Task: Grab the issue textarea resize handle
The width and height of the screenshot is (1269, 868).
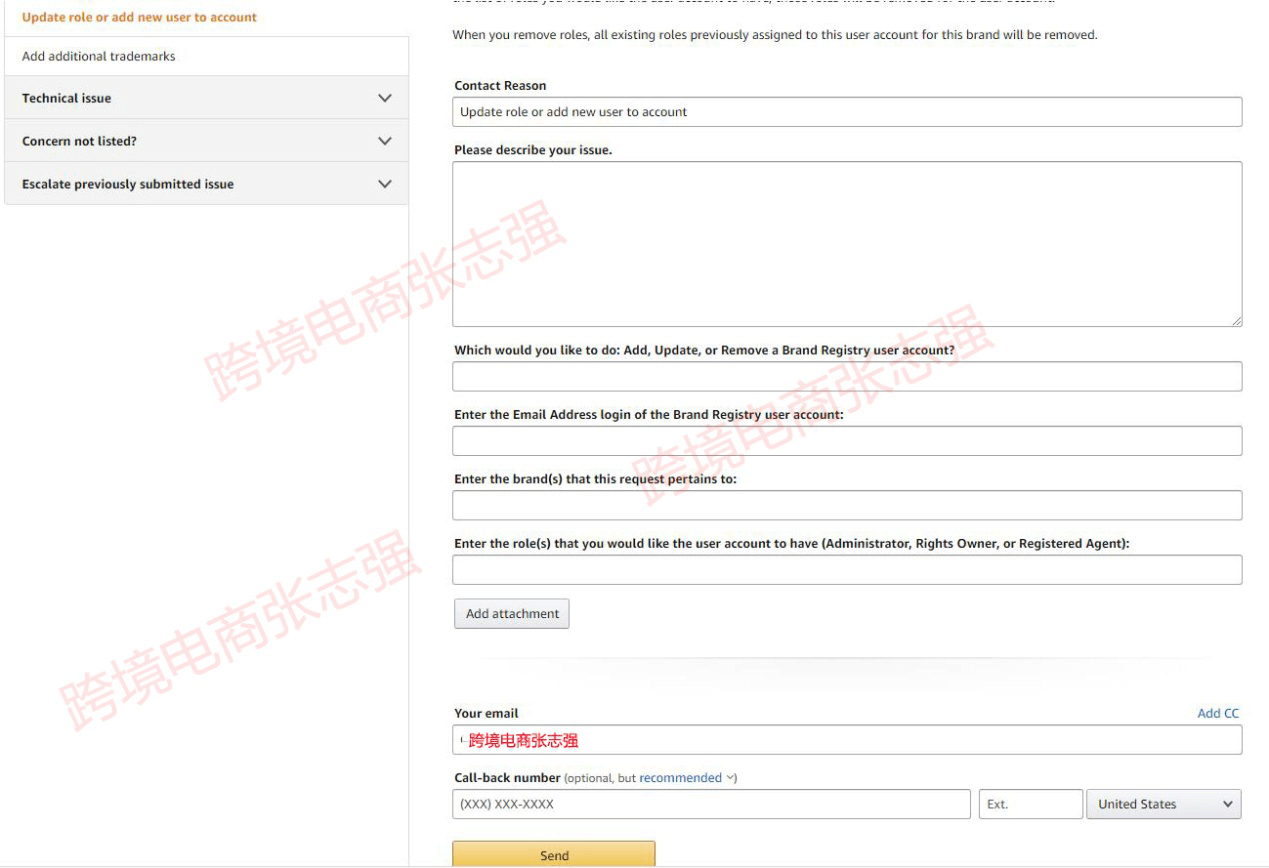Action: [1236, 320]
